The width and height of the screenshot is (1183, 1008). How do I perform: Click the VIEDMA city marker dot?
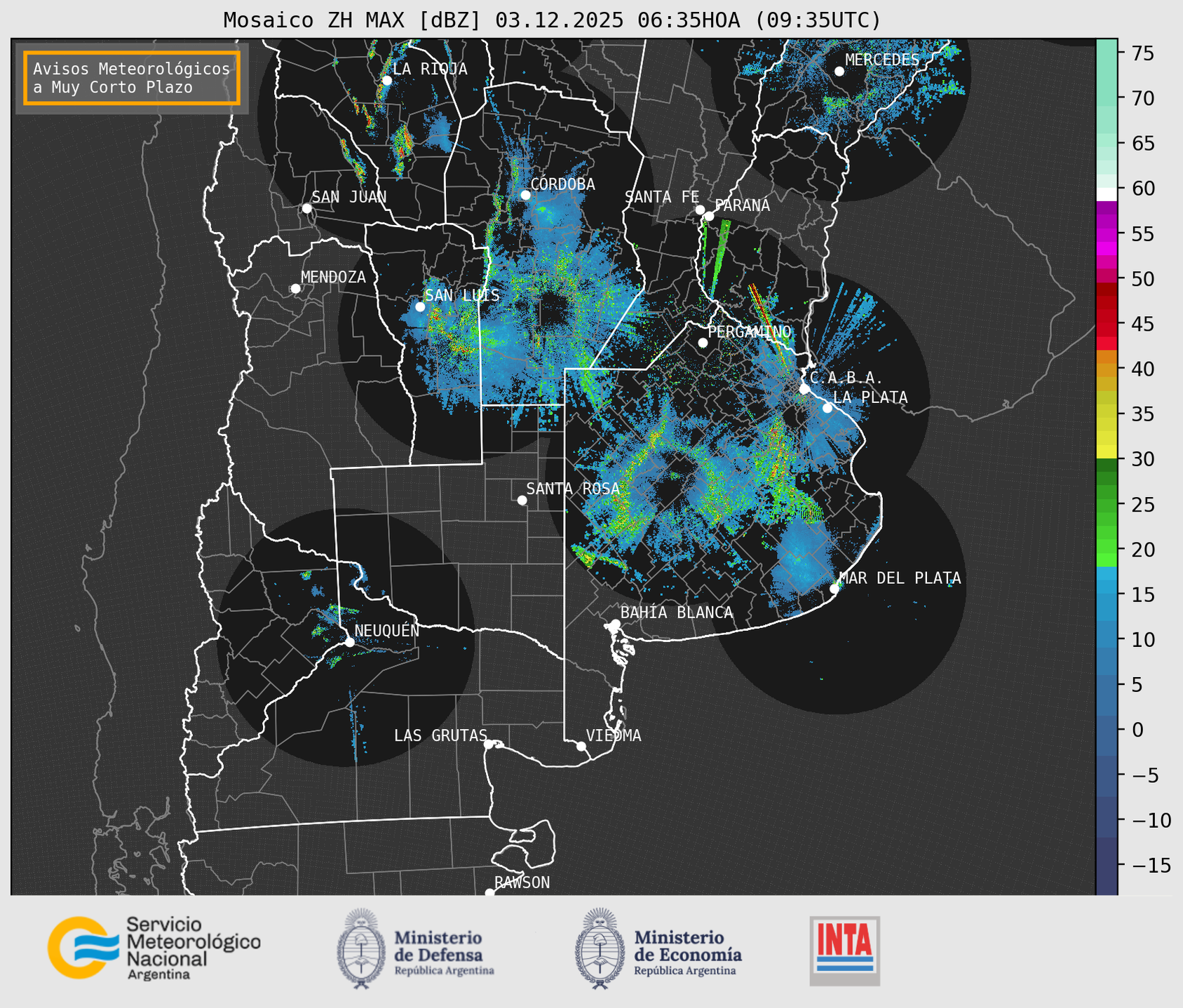(x=581, y=746)
